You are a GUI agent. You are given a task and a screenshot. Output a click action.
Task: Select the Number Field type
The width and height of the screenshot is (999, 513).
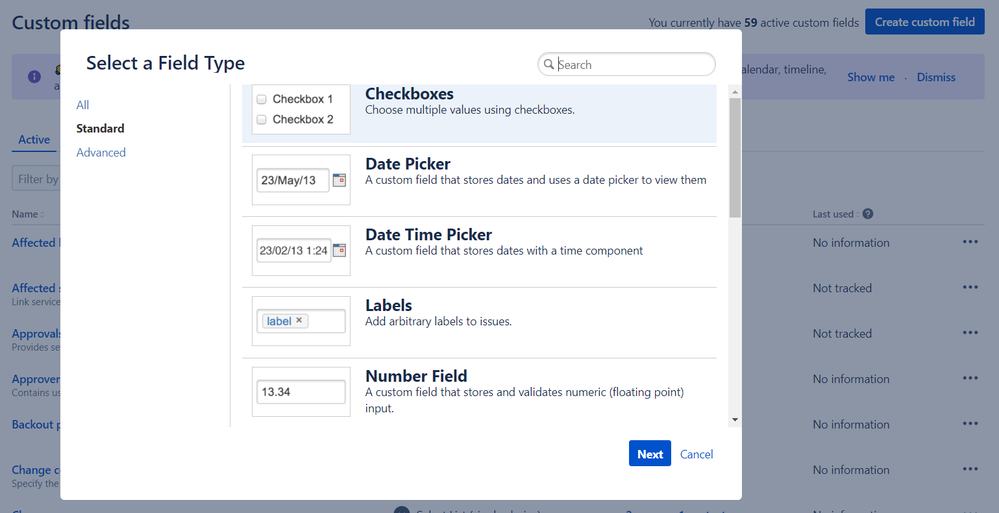[479, 392]
